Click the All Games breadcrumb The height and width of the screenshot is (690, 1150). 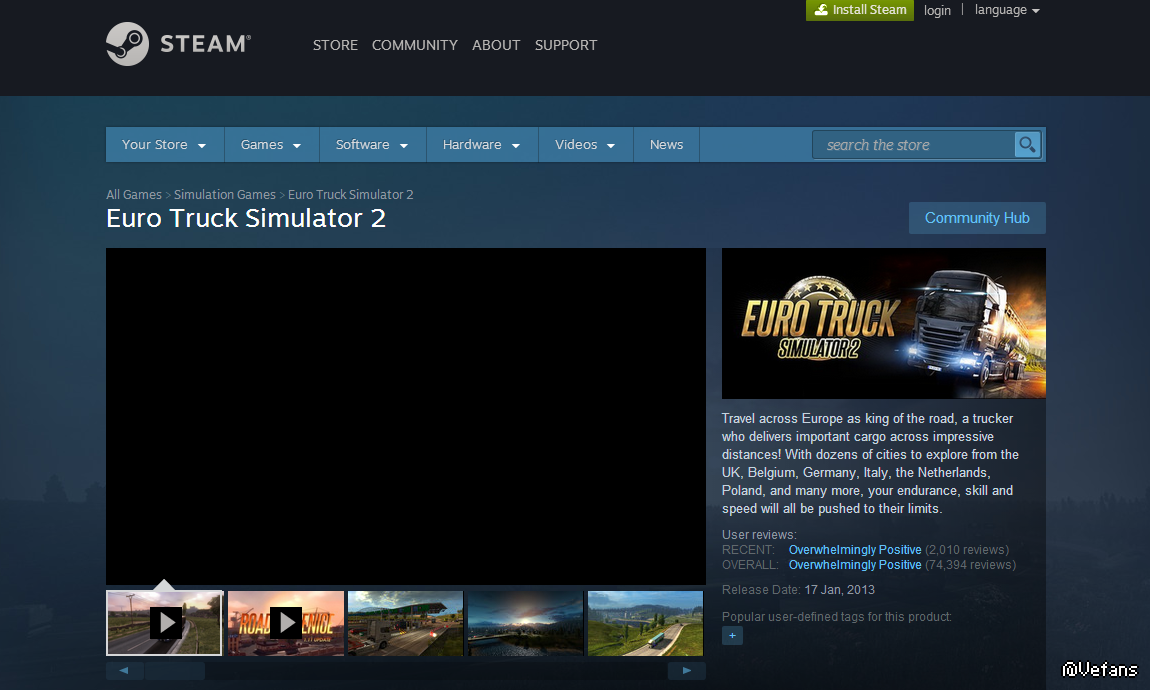pos(133,194)
